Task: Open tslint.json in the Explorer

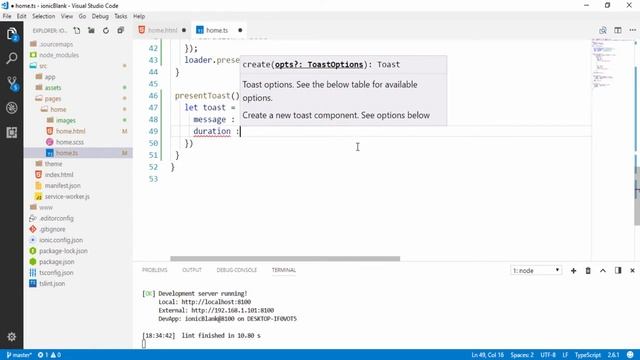Action: 52,283
